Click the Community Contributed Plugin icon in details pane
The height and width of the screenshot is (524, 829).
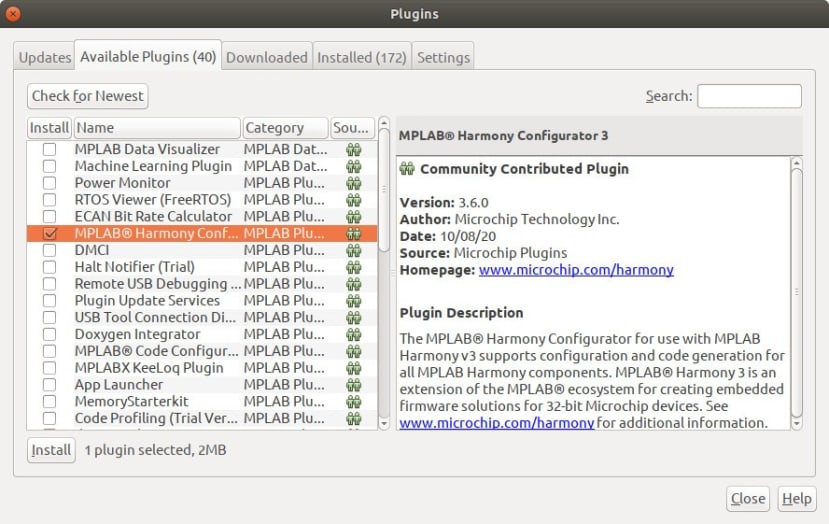point(407,169)
